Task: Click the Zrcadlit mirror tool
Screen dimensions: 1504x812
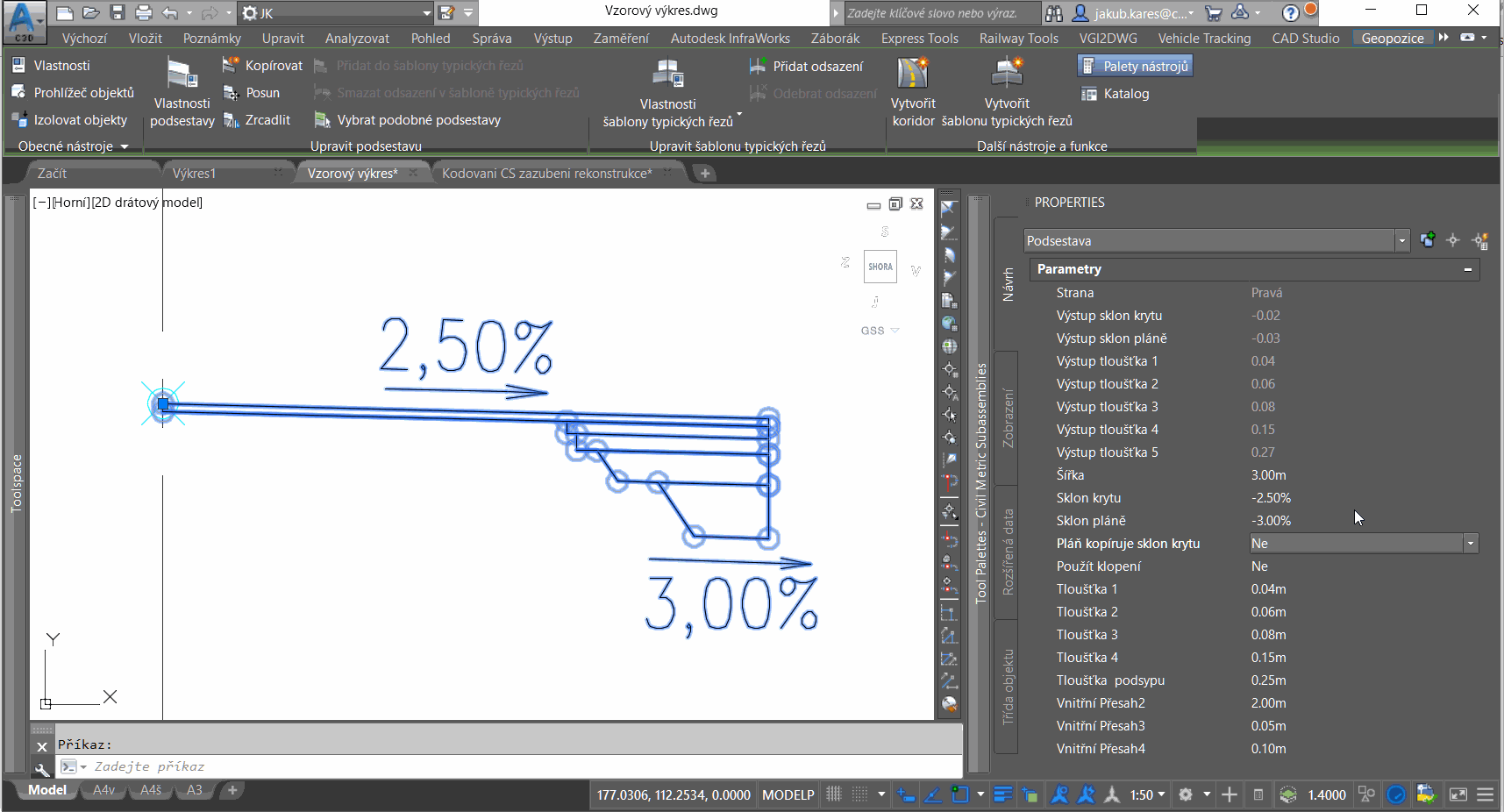Action: tap(257, 120)
